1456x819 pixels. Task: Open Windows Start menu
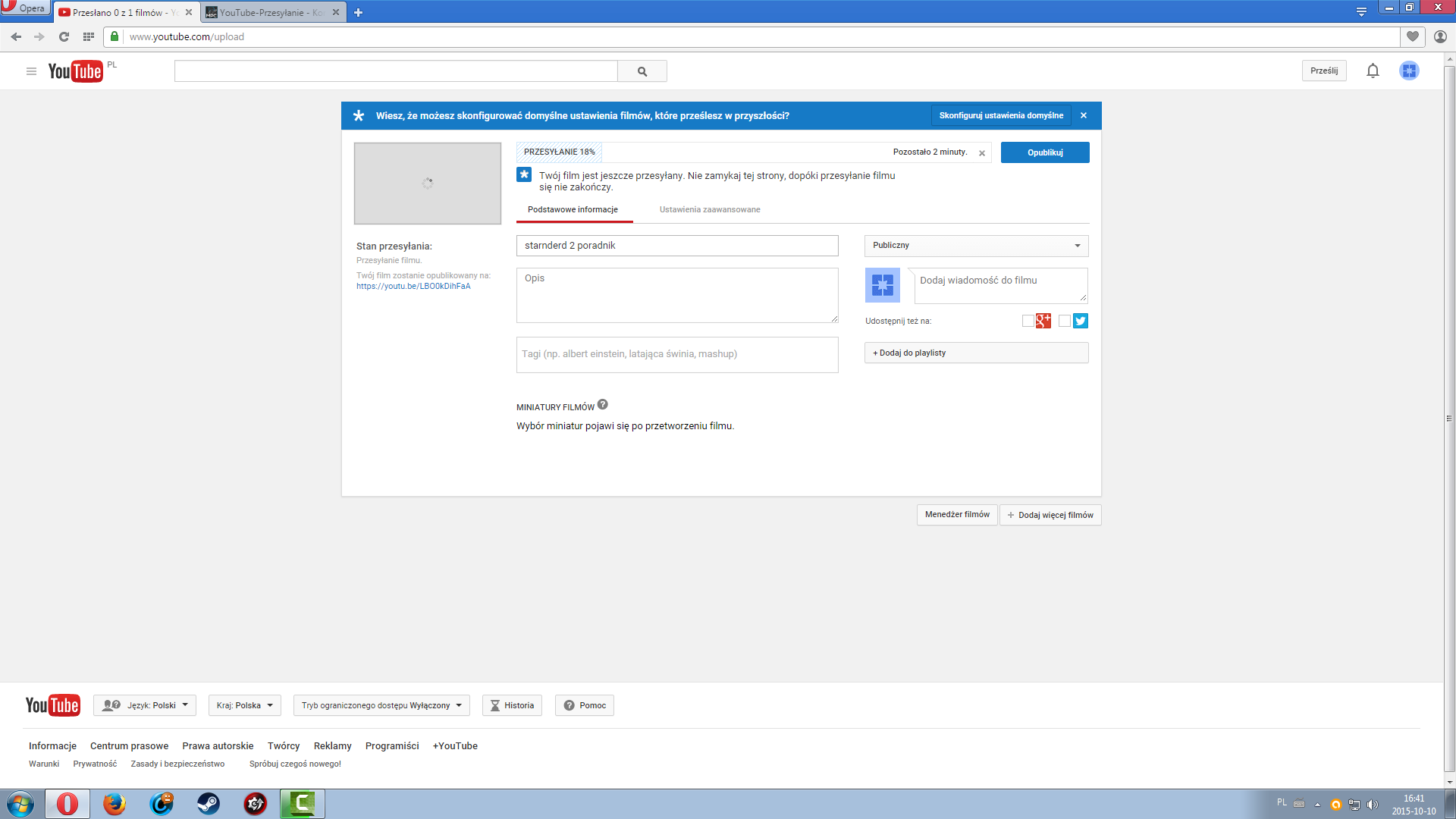coord(20,804)
